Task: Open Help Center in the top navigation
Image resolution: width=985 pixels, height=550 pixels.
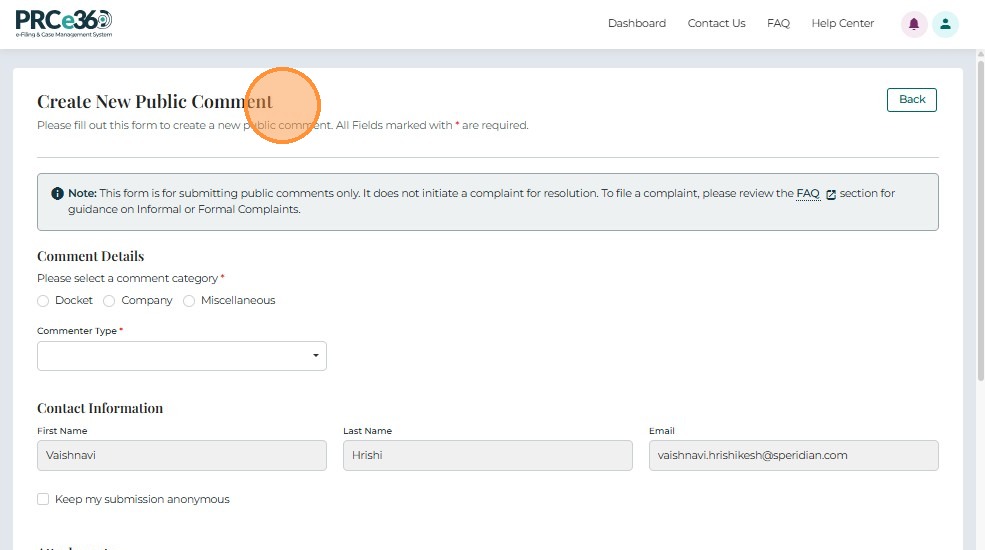Action: point(842,23)
